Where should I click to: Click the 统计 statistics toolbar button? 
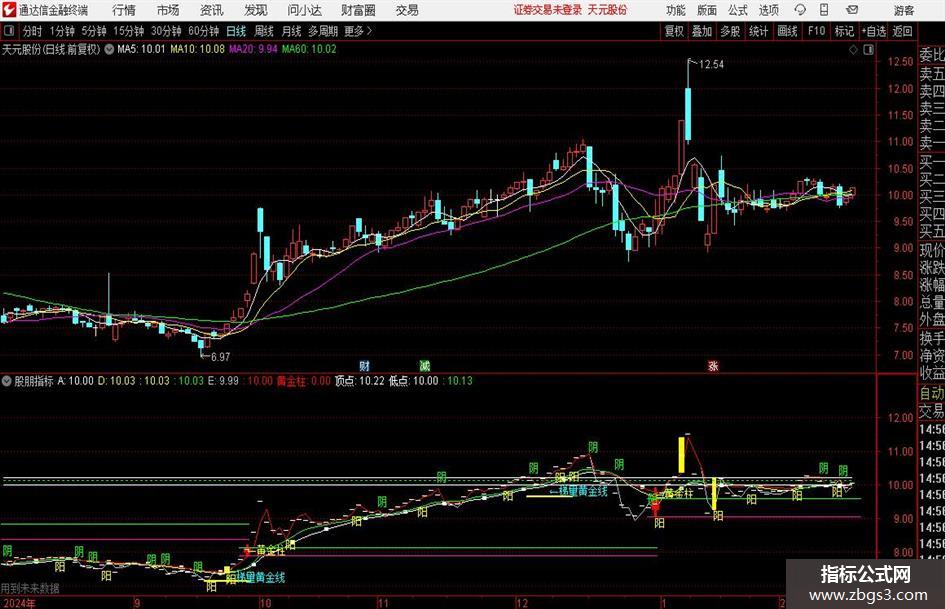[758, 31]
